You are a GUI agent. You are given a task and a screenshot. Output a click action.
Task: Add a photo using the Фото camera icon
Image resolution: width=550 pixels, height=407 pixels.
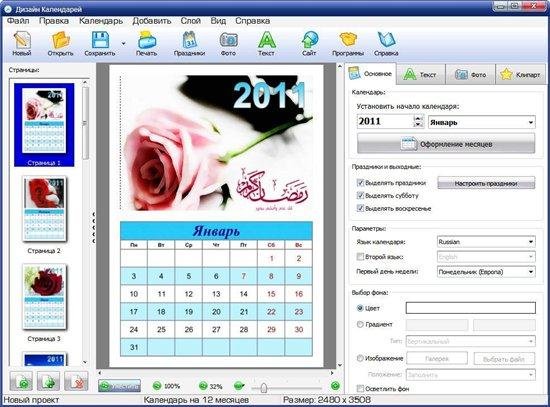tap(228, 43)
